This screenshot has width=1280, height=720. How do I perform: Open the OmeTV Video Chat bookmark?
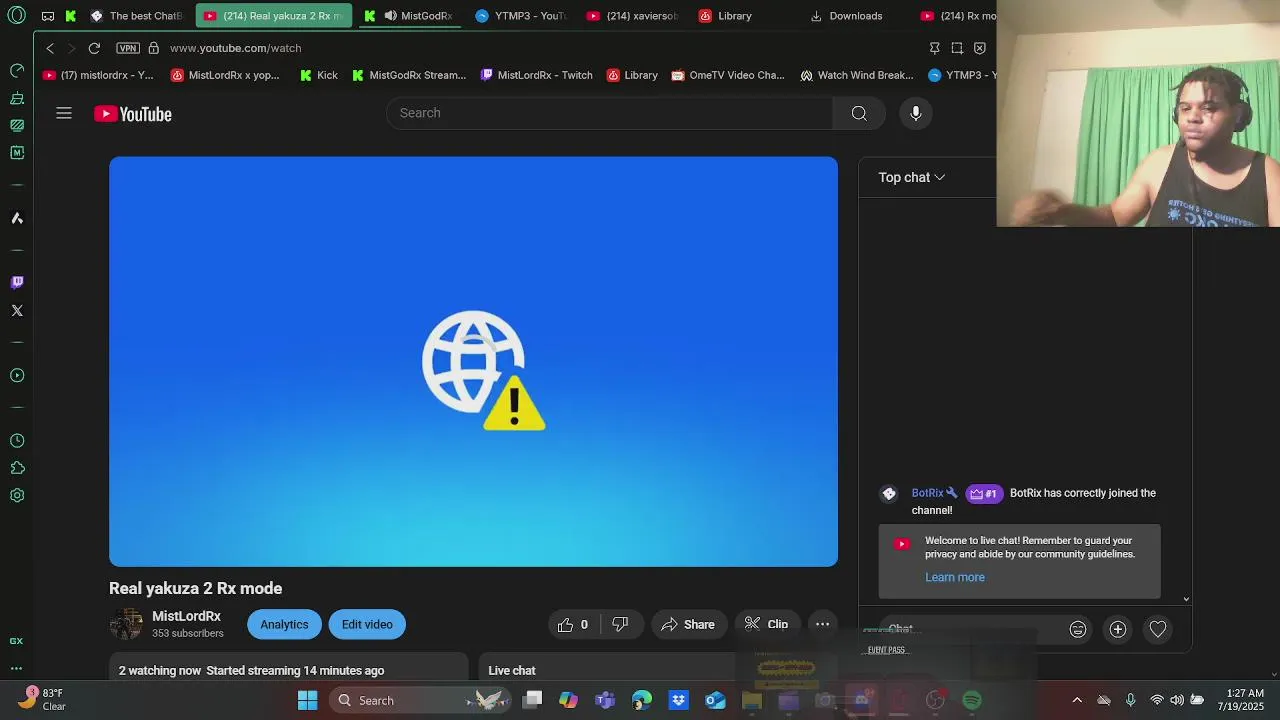728,75
